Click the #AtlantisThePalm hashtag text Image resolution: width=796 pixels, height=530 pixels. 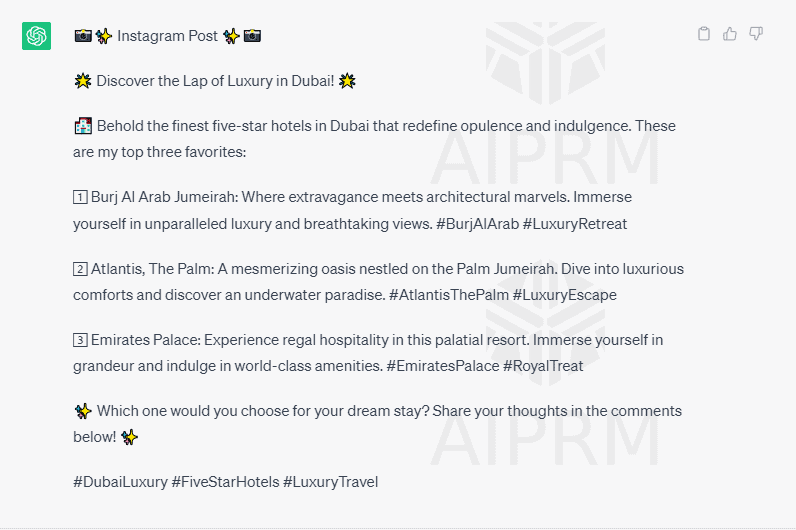(x=449, y=295)
